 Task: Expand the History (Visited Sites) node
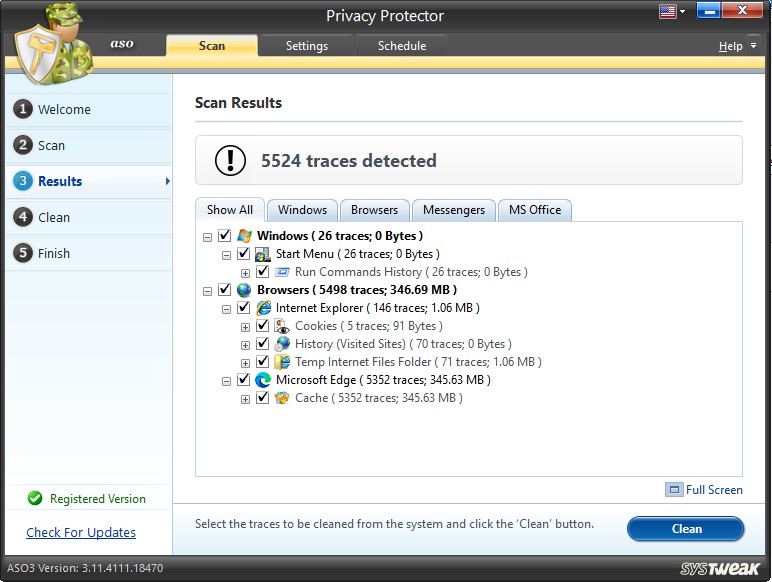point(245,345)
